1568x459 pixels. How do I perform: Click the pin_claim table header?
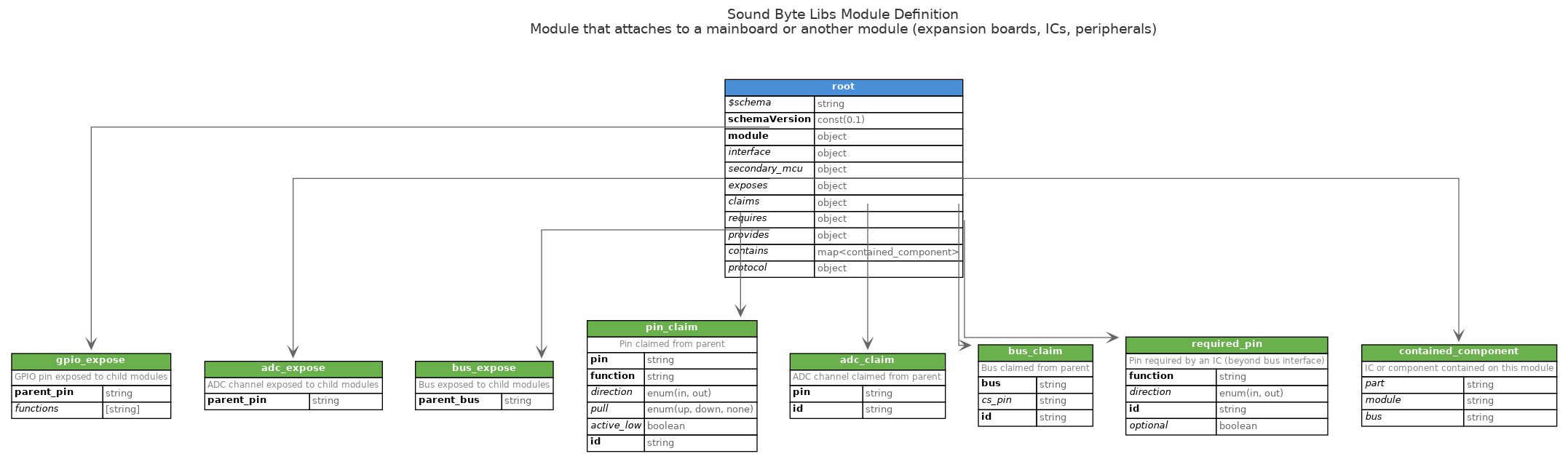click(x=671, y=328)
